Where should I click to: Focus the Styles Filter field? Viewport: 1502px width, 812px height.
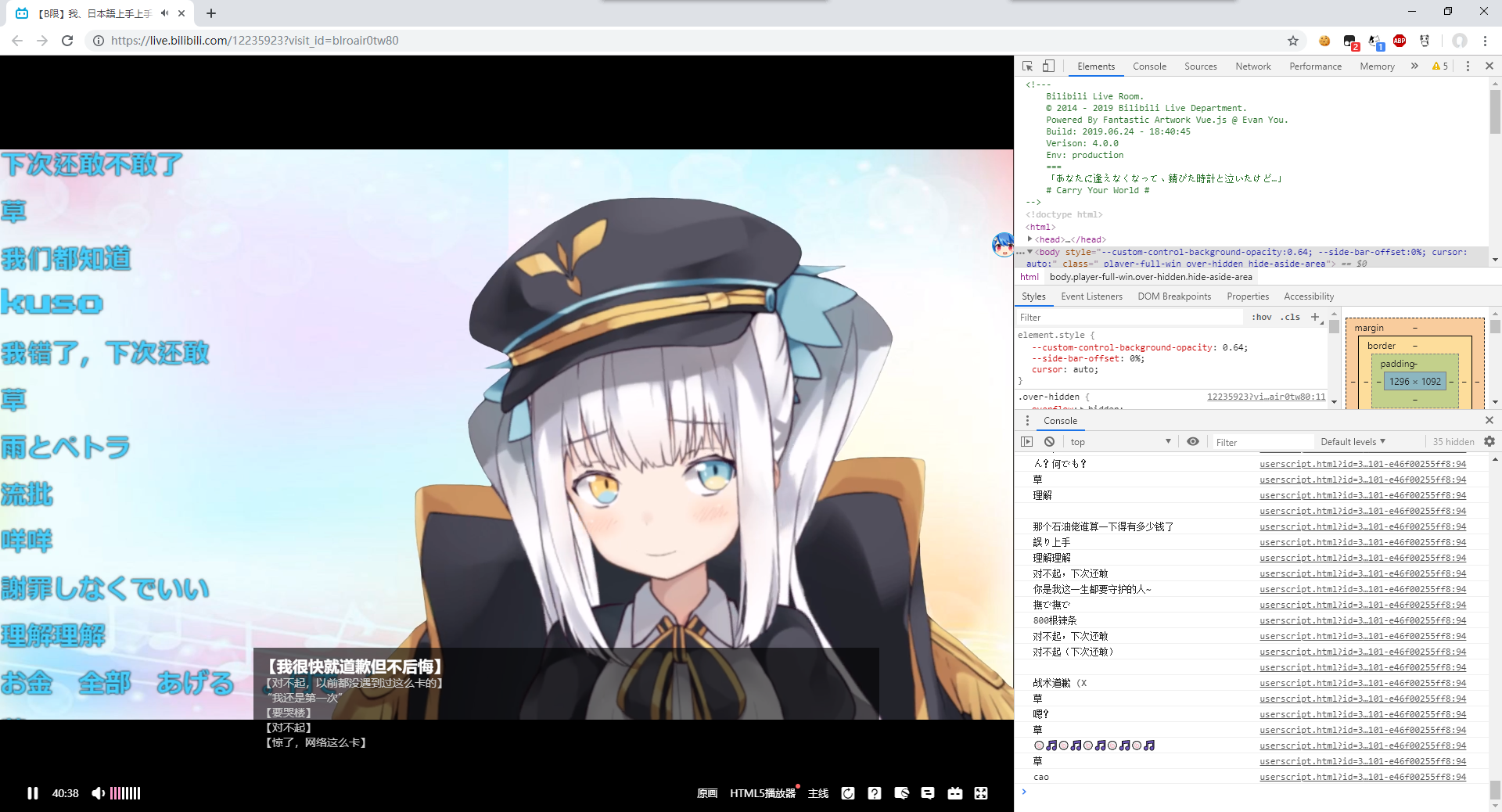1129,318
